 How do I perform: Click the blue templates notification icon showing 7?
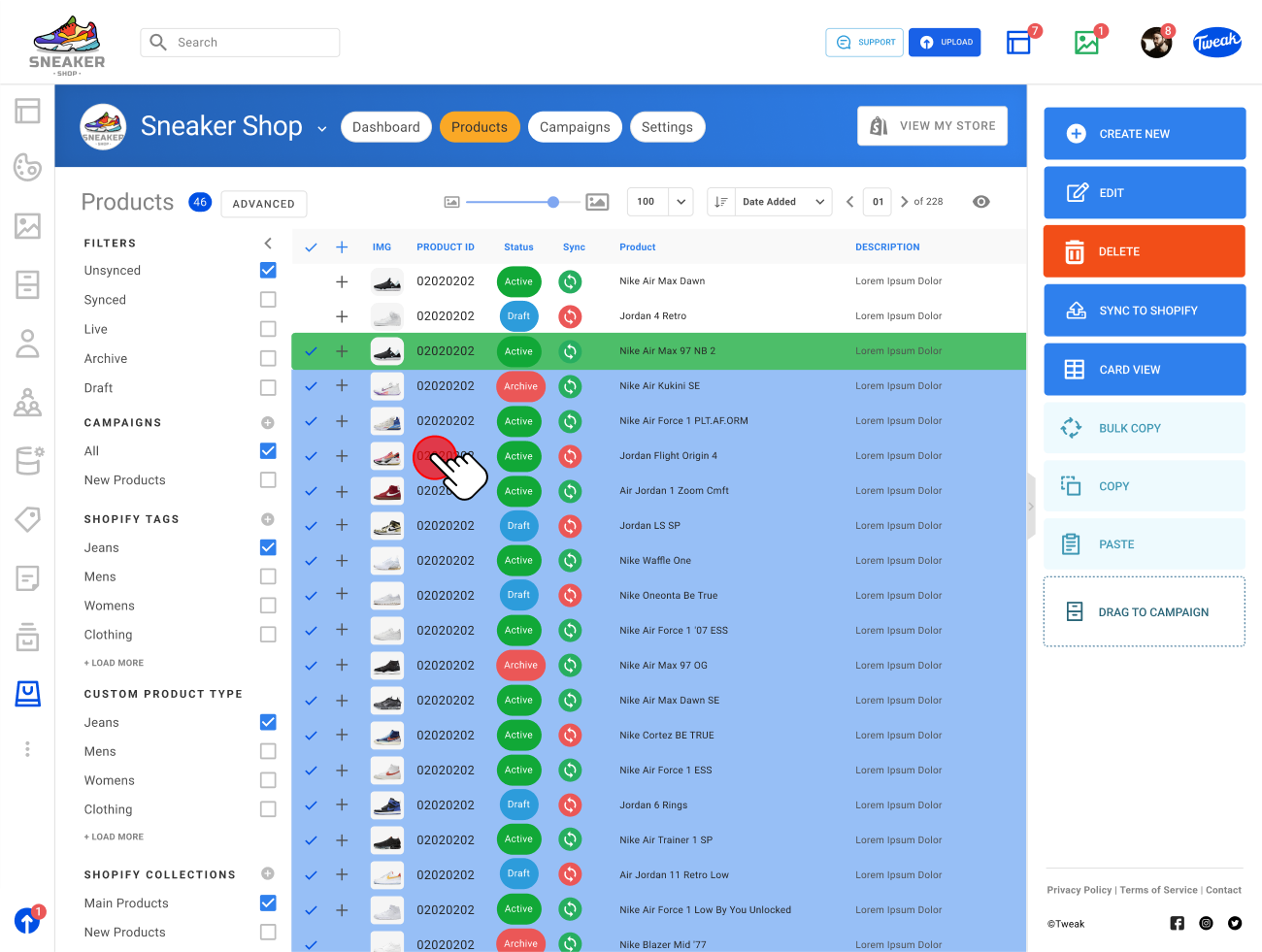coord(1020,43)
